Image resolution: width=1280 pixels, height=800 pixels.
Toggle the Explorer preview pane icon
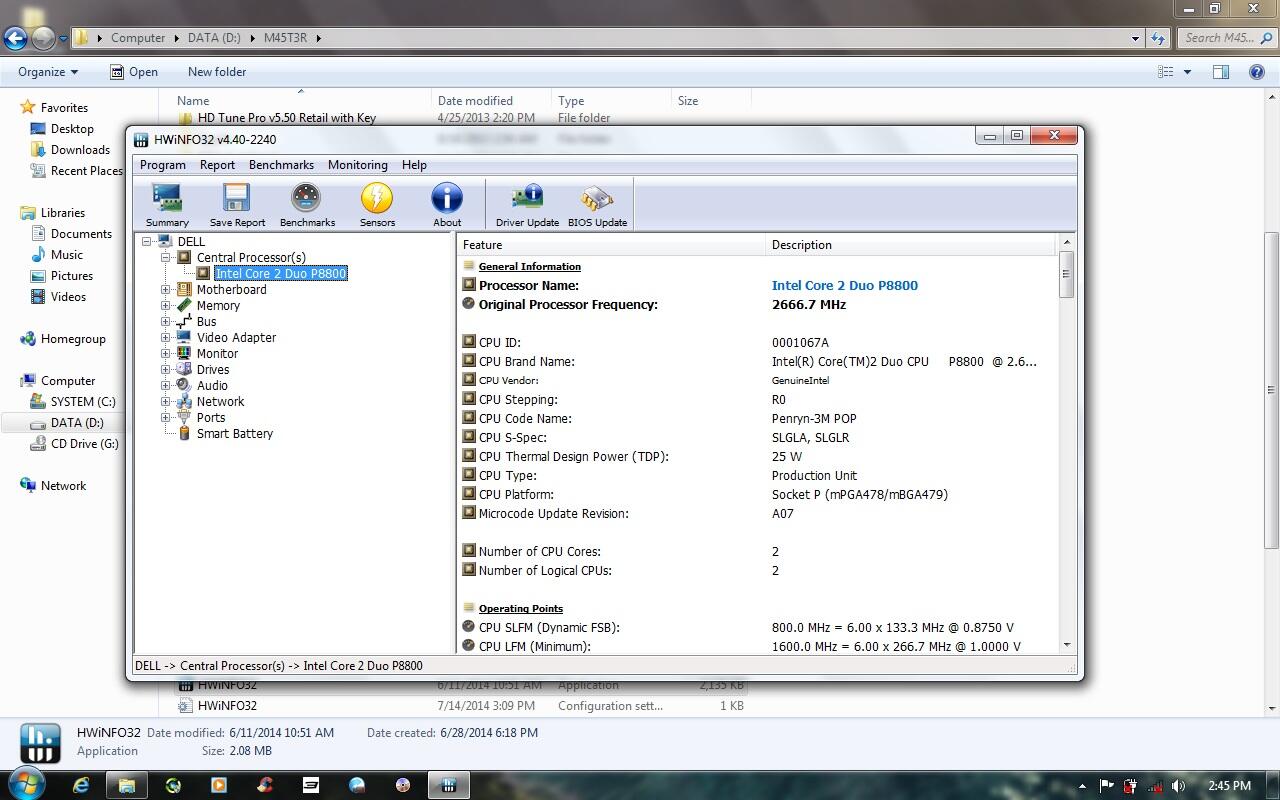pos(1220,72)
